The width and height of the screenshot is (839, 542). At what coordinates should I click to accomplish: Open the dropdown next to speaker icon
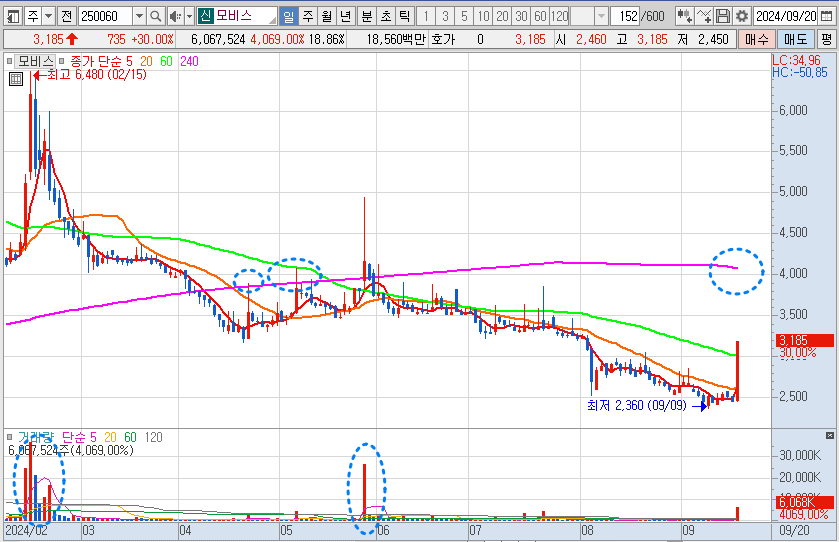[x=189, y=17]
